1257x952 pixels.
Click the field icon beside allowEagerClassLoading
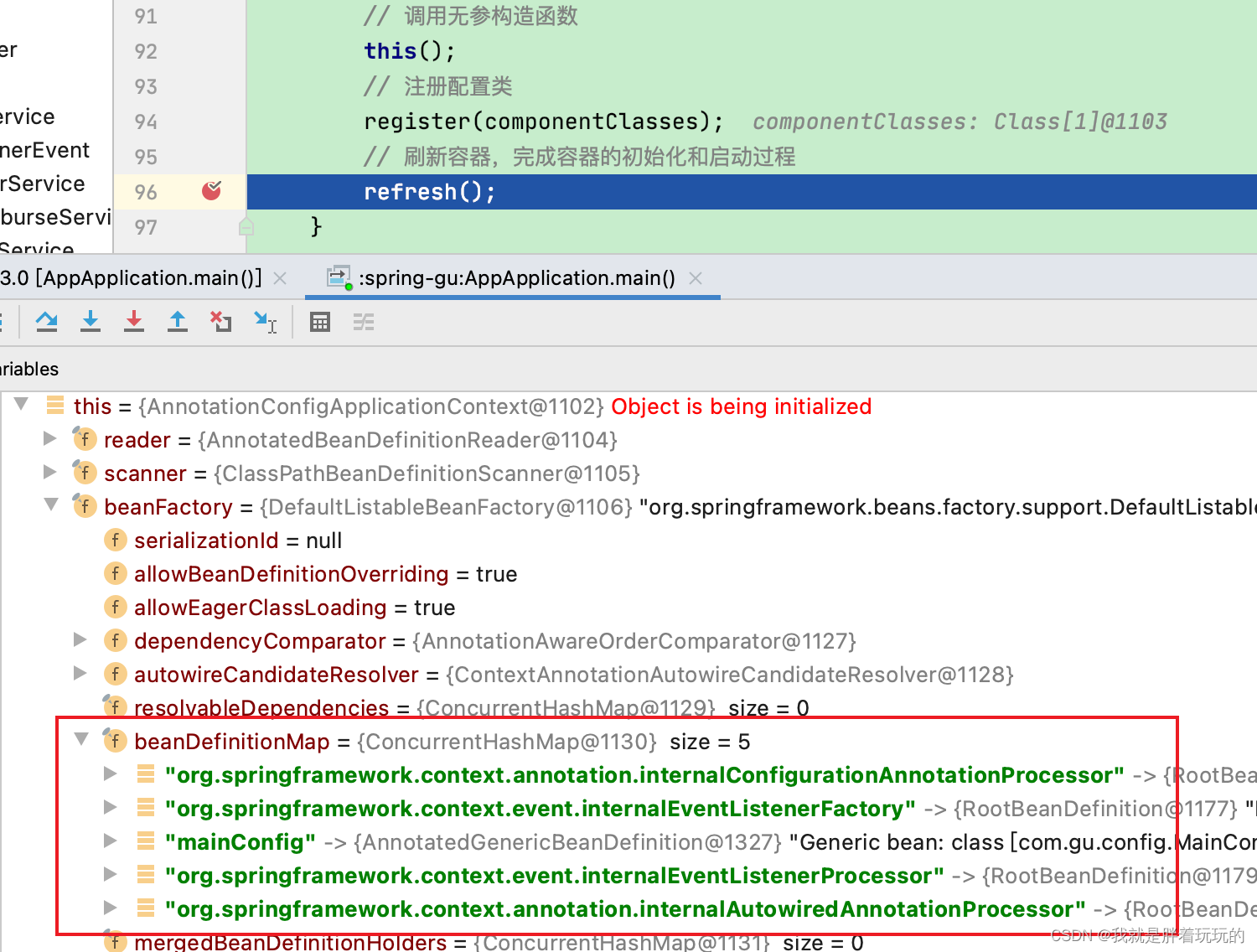point(115,607)
